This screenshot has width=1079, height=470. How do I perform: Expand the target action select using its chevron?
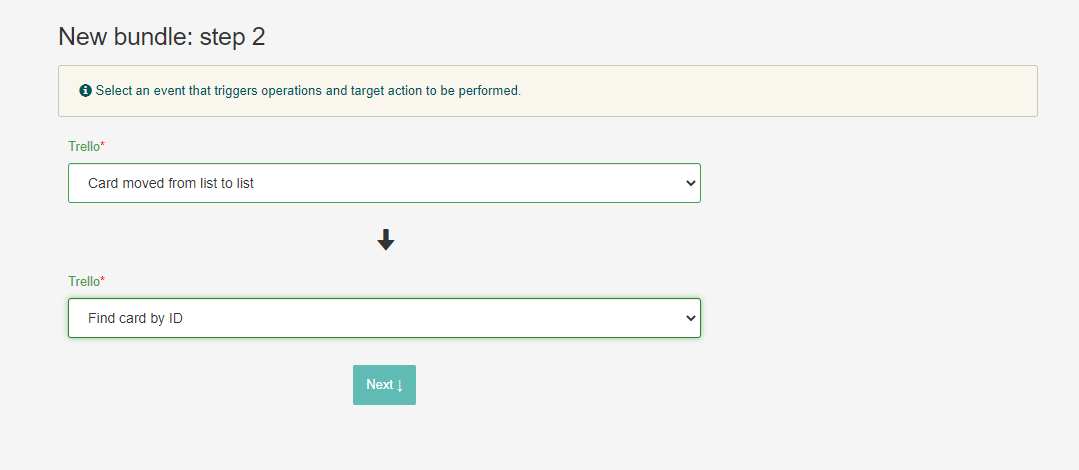coord(689,318)
